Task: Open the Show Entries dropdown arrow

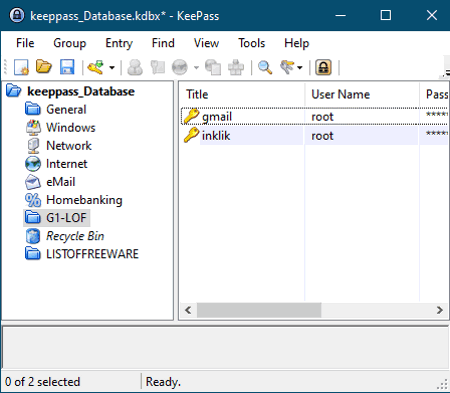Action: [300, 68]
